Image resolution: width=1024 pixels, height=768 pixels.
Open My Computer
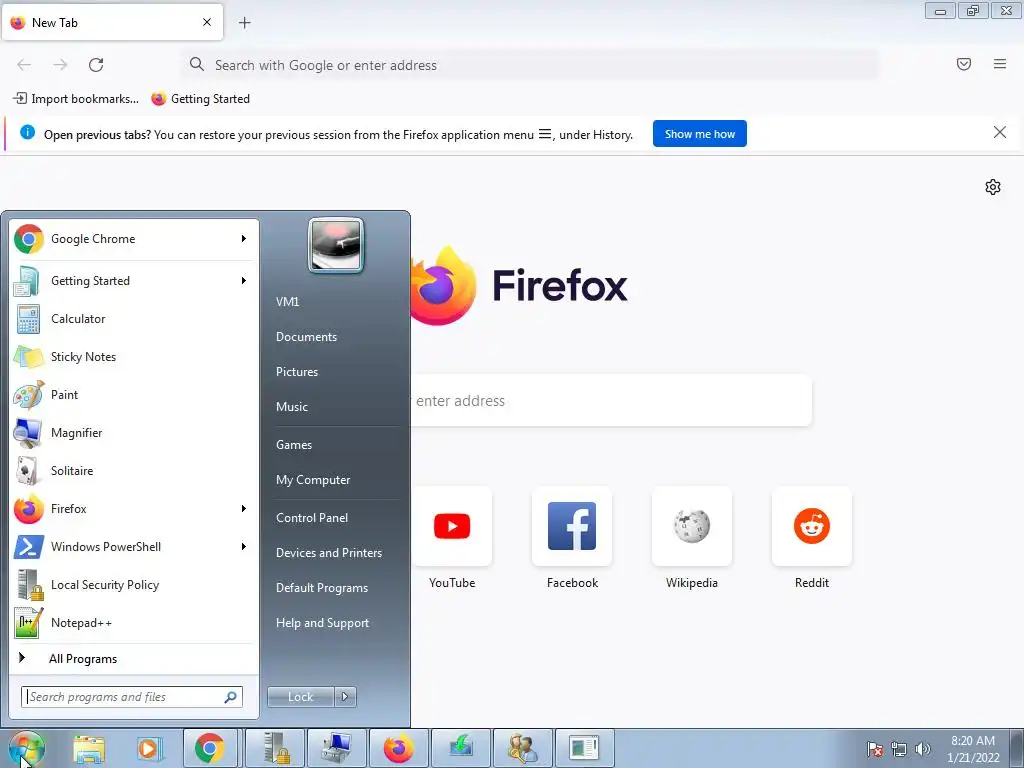(x=313, y=480)
